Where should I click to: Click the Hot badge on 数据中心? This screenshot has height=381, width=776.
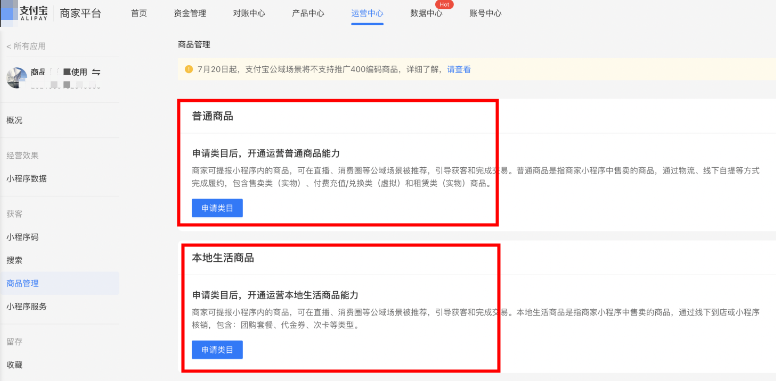[x=444, y=4]
